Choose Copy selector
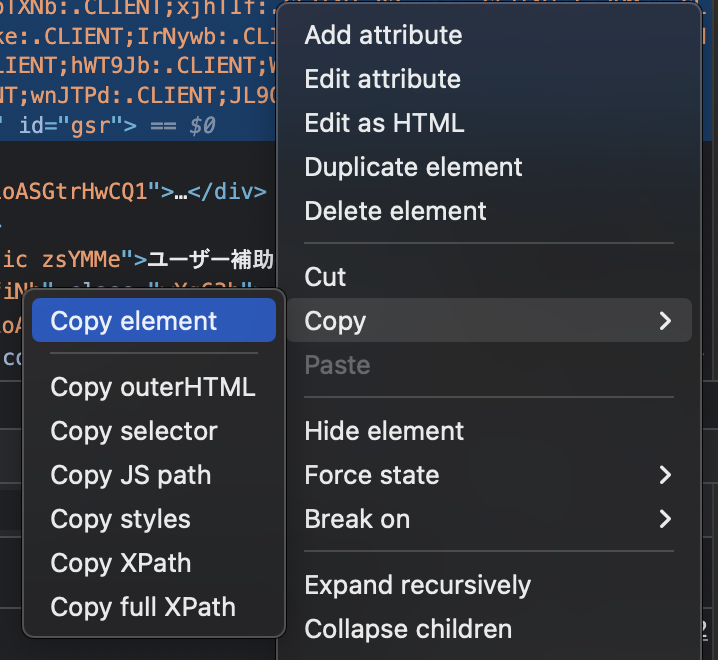Viewport: 718px width, 660px height. [154, 431]
